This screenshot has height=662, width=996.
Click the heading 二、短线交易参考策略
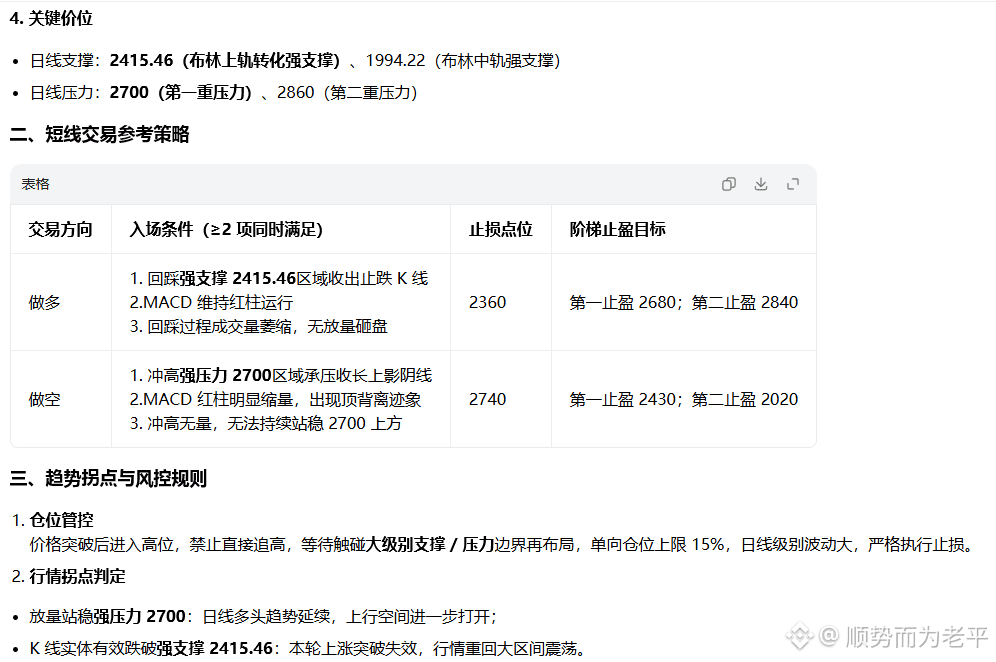click(100, 135)
